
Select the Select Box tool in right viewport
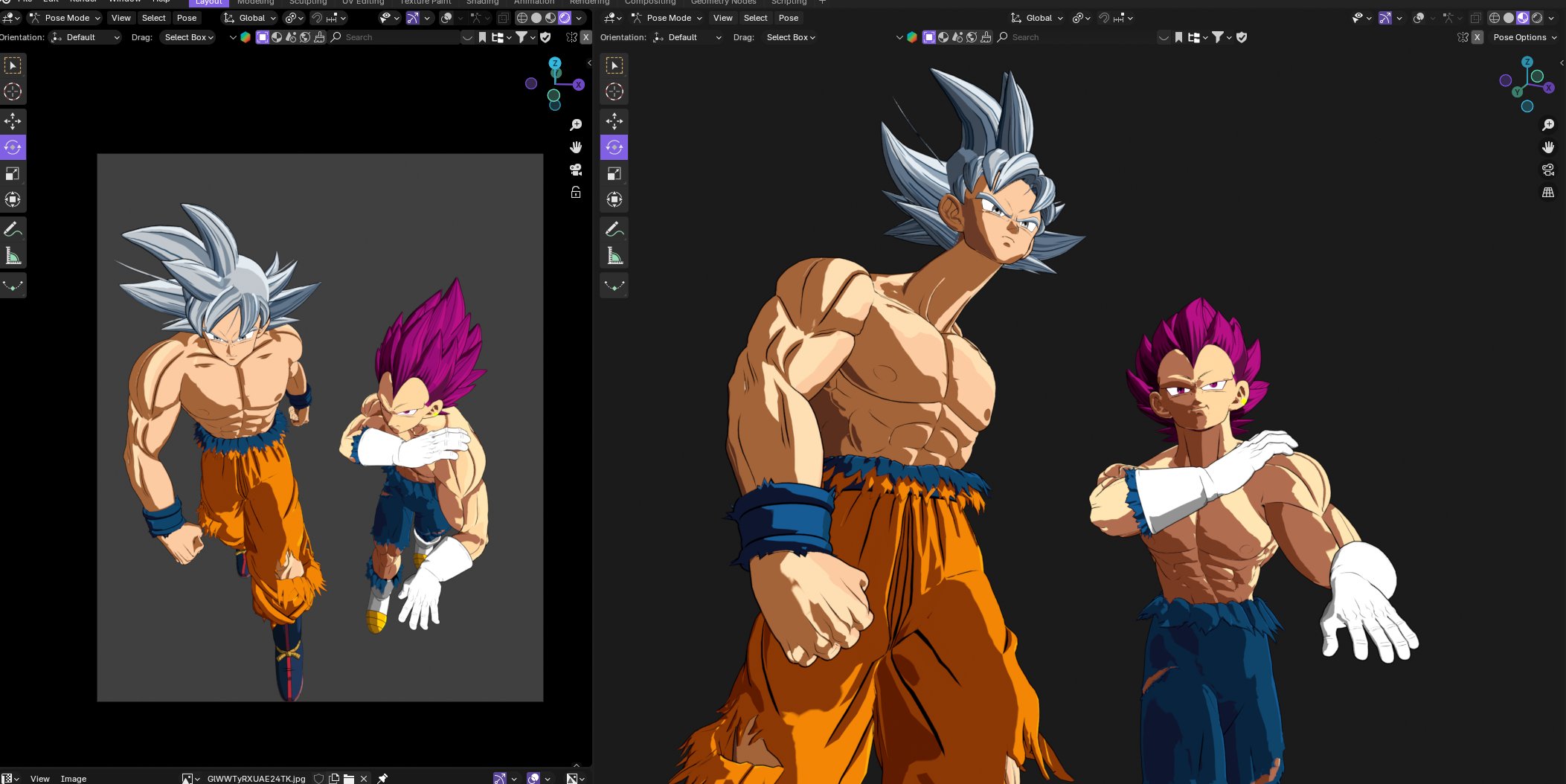tap(614, 66)
